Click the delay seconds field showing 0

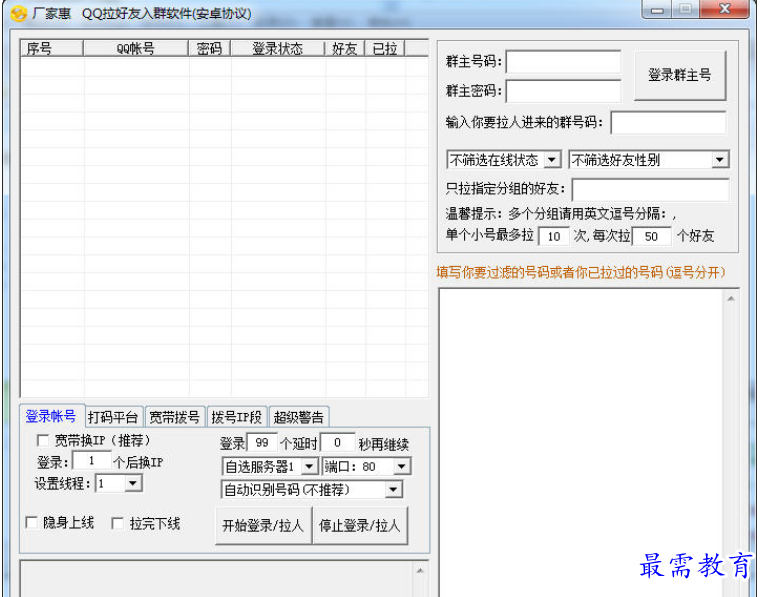click(x=338, y=443)
